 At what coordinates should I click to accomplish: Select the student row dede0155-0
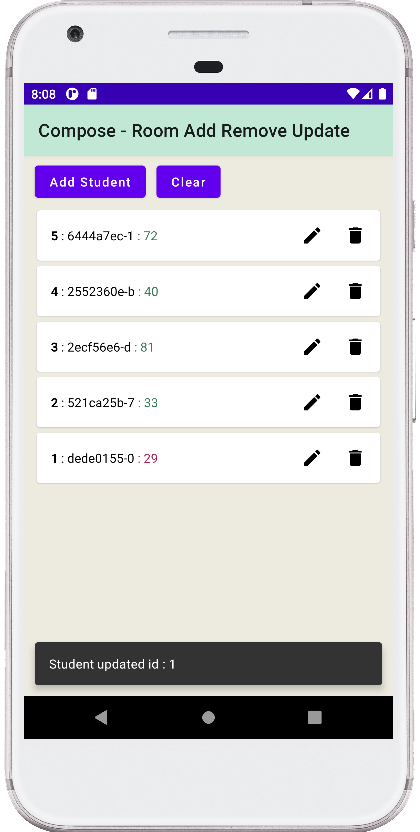pyautogui.click(x=208, y=458)
